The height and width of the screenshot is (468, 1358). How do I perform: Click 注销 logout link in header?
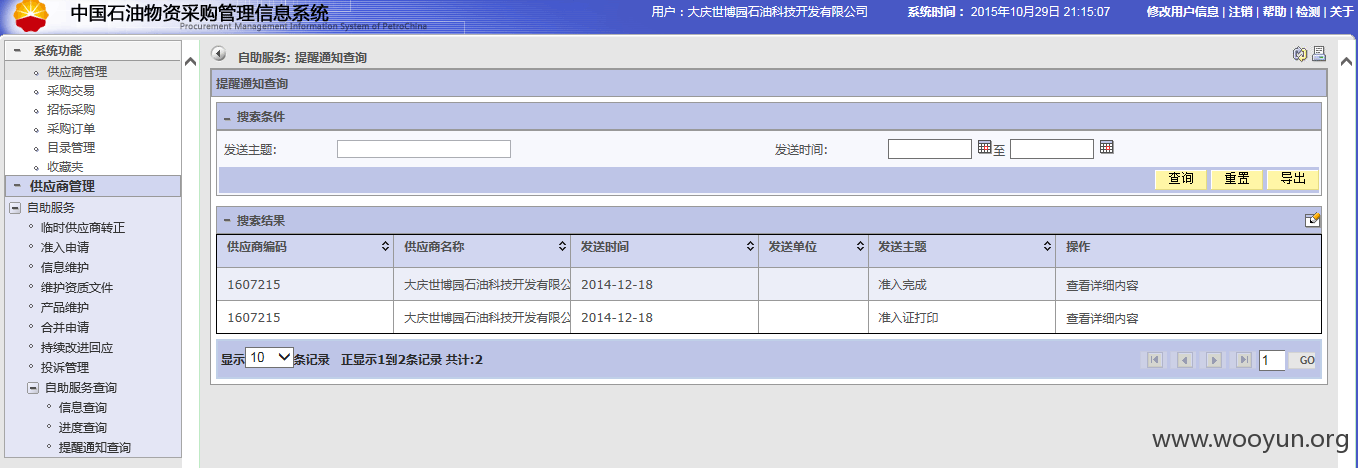pyautogui.click(x=1240, y=12)
